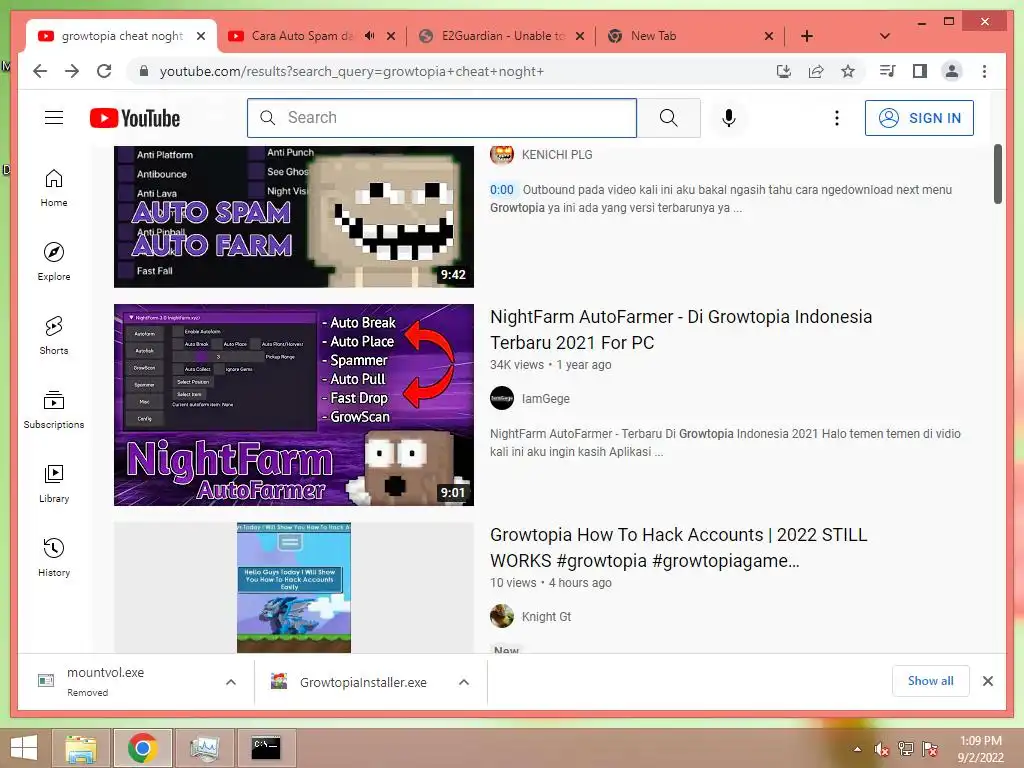This screenshot has height=768, width=1024.
Task: Close the downloads bar
Action: pyautogui.click(x=988, y=681)
